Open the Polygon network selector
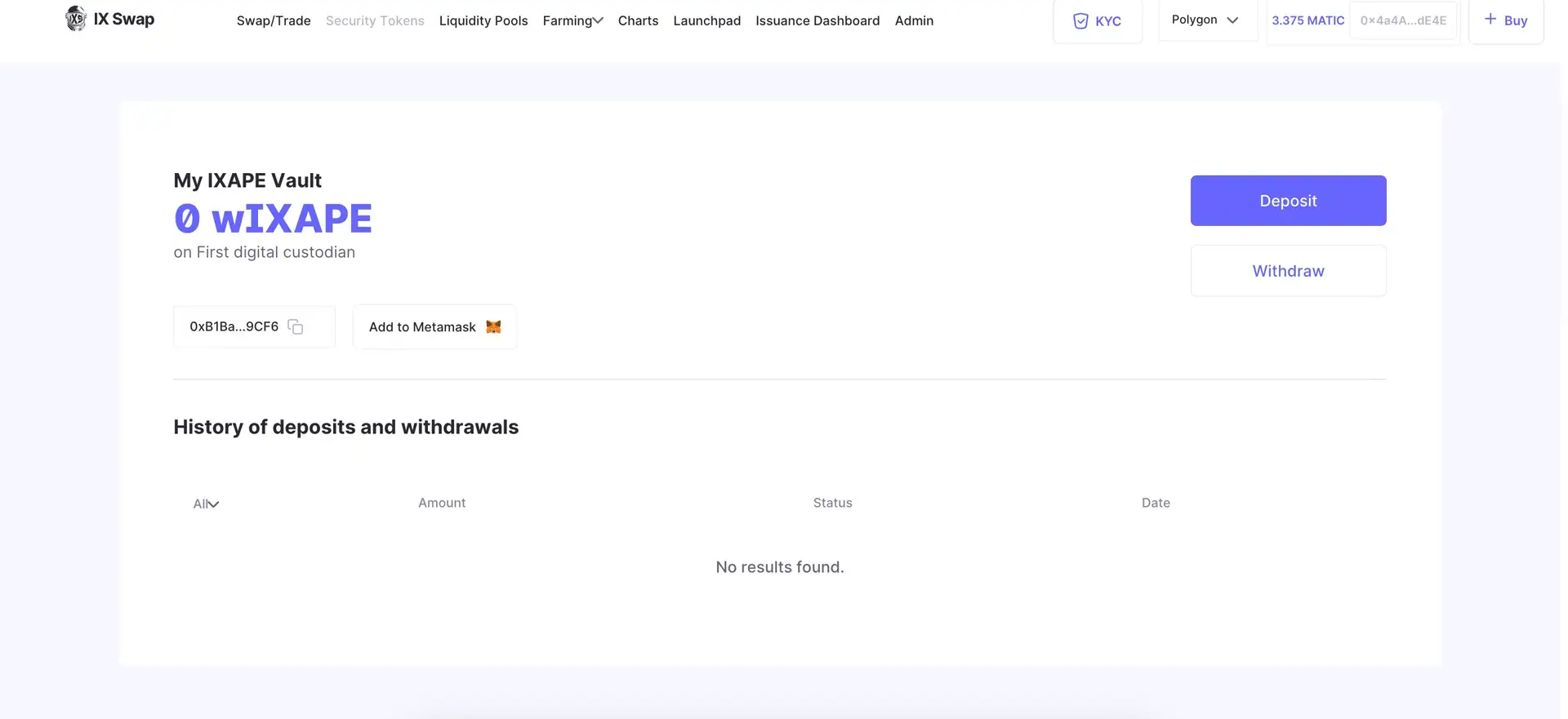 coord(1205,20)
